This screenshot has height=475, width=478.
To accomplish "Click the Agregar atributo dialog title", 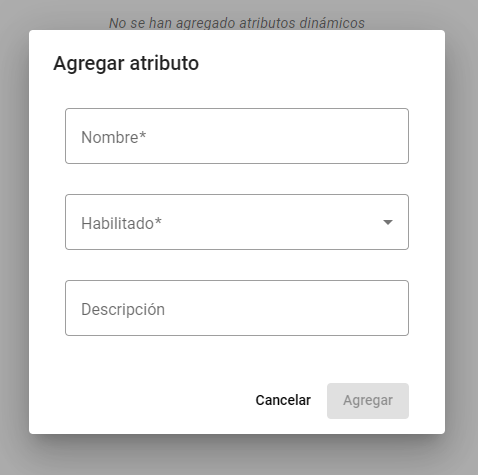I will pyautogui.click(x=126, y=63).
